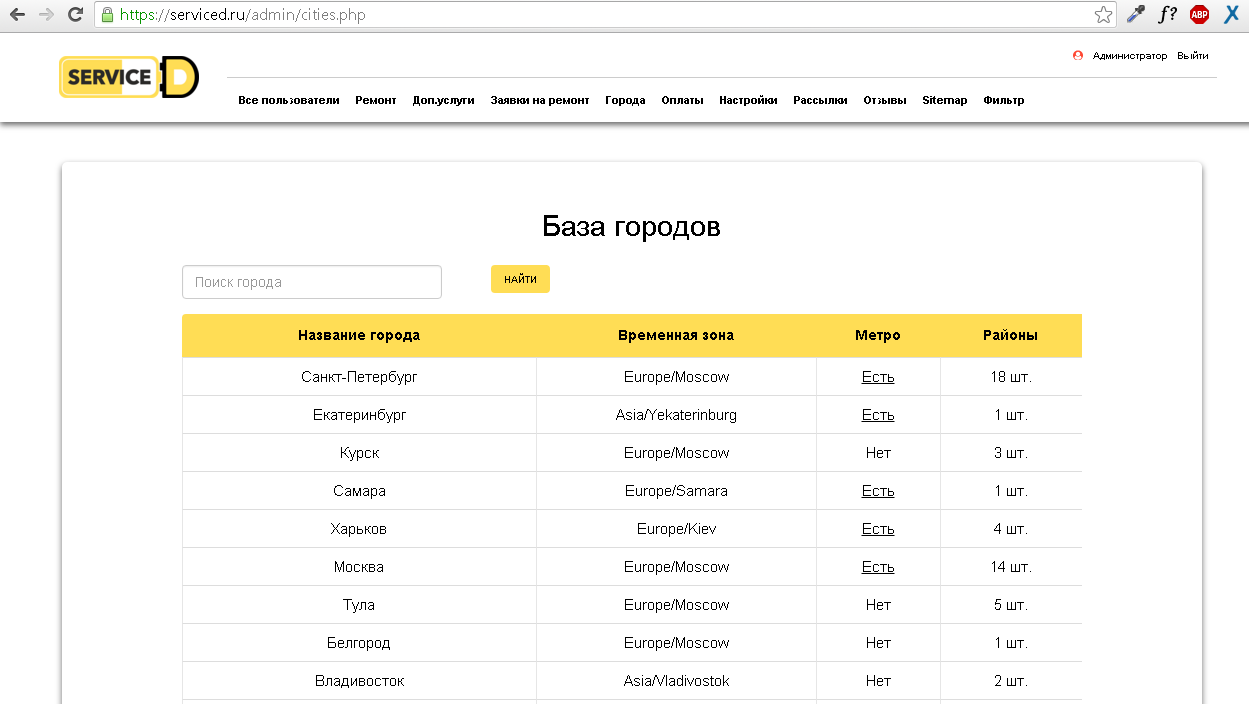Bookmark this page with the star icon

1103,15
